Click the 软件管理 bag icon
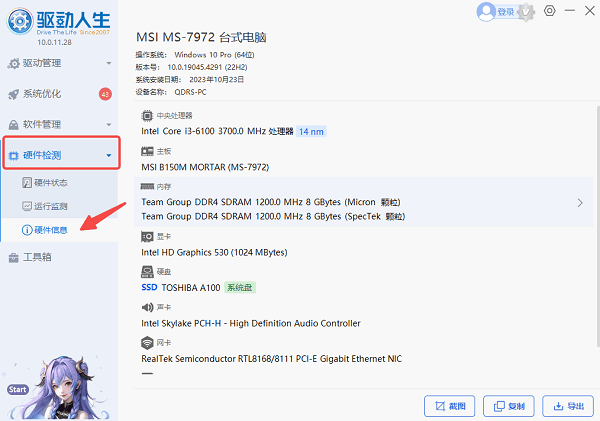 [14, 125]
